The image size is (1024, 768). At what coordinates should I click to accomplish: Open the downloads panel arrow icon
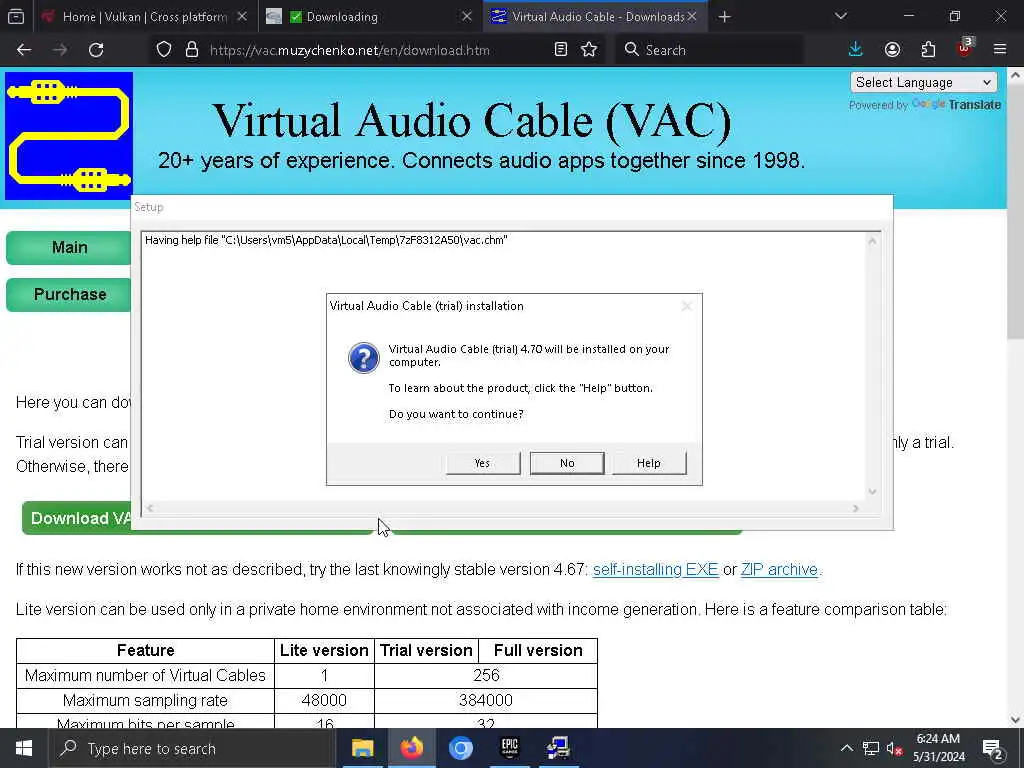(856, 50)
